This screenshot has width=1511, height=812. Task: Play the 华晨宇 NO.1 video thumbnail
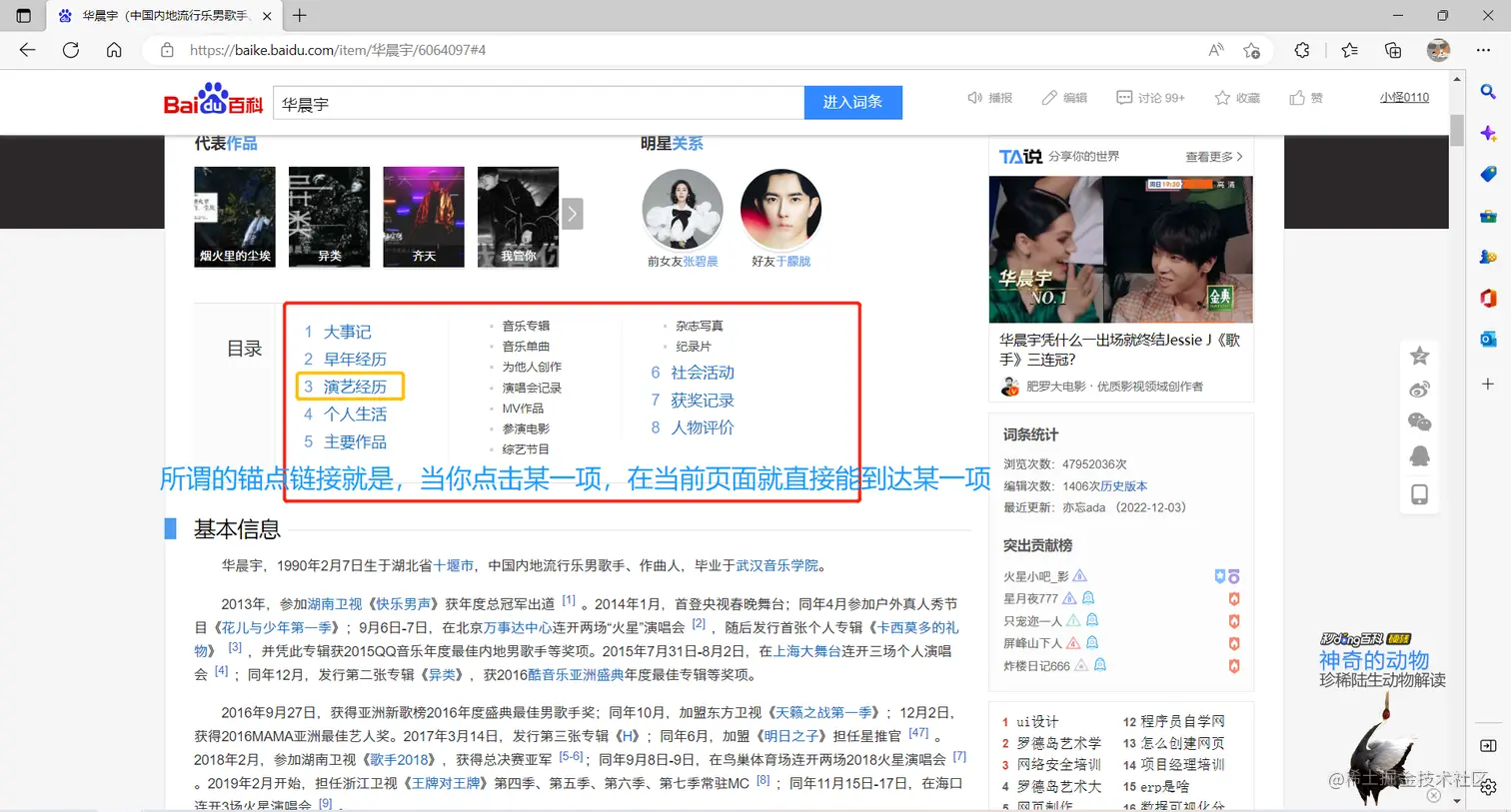click(x=1120, y=250)
